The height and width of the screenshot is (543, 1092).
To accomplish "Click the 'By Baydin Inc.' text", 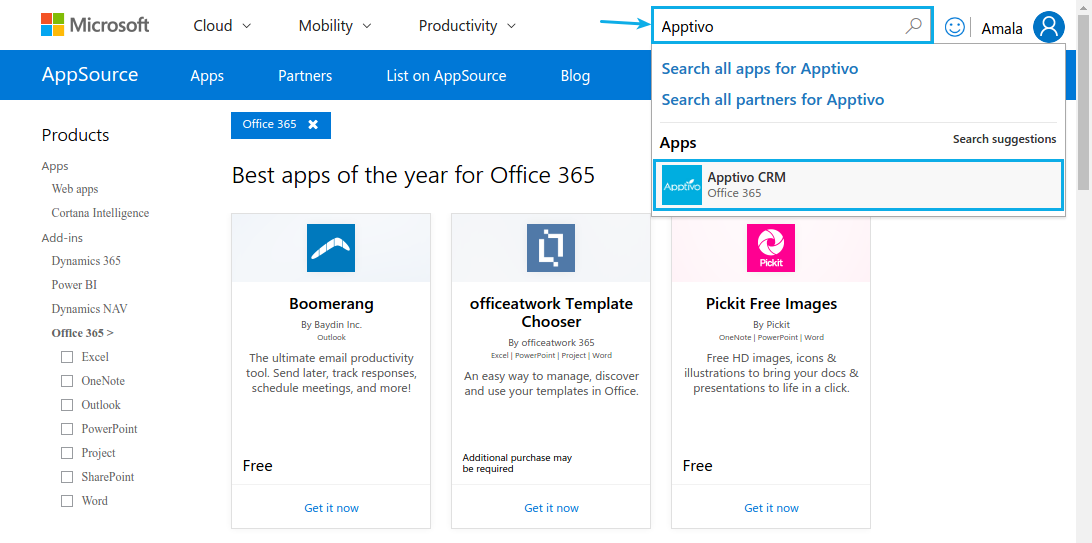I will click(x=332, y=325).
